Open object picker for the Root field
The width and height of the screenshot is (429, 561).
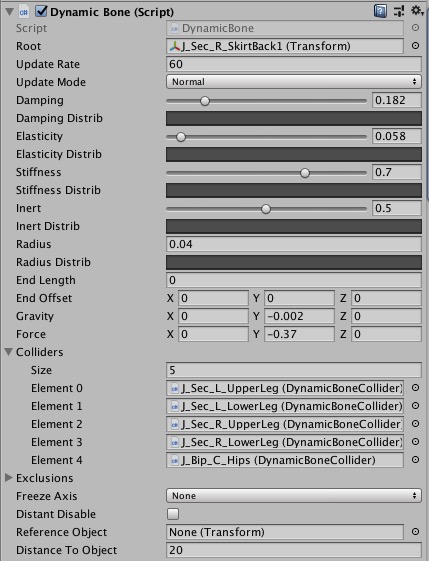pos(415,45)
